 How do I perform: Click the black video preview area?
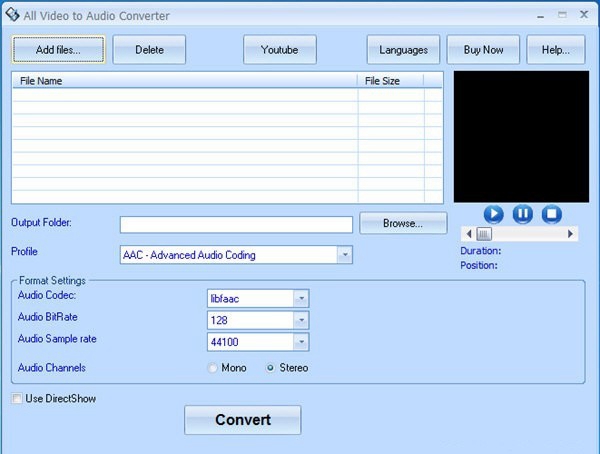tap(521, 137)
